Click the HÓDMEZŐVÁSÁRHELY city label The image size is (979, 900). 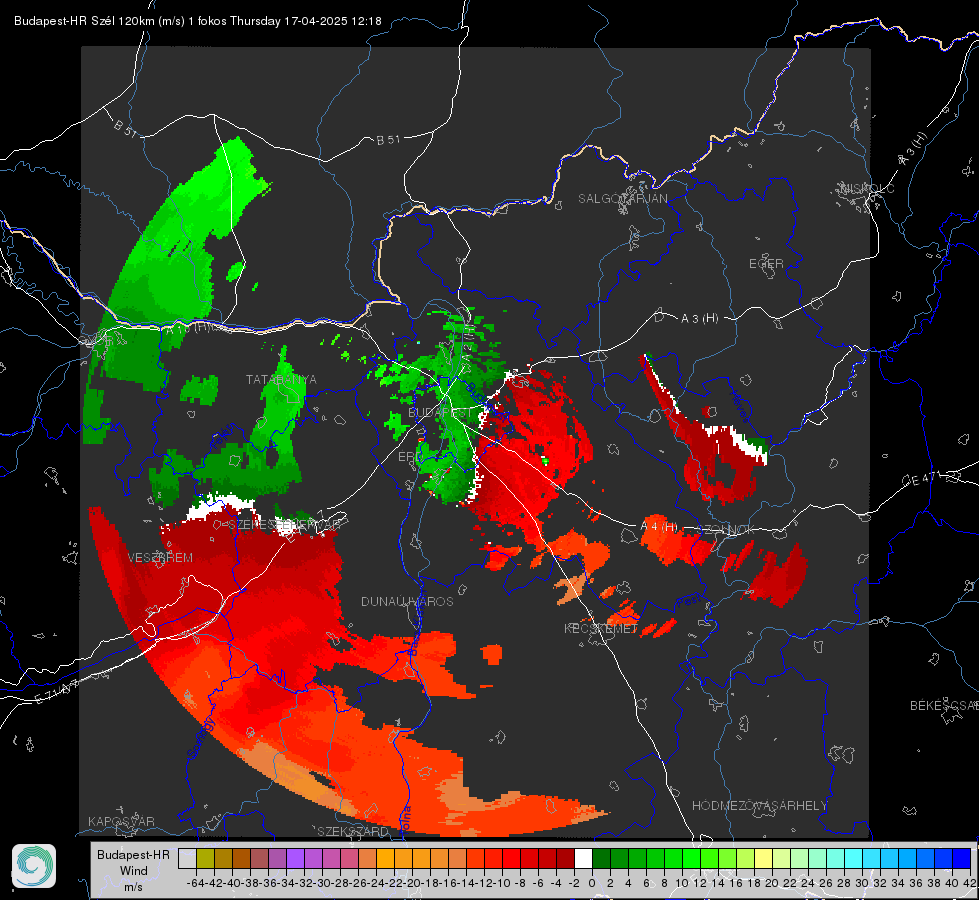tap(759, 806)
